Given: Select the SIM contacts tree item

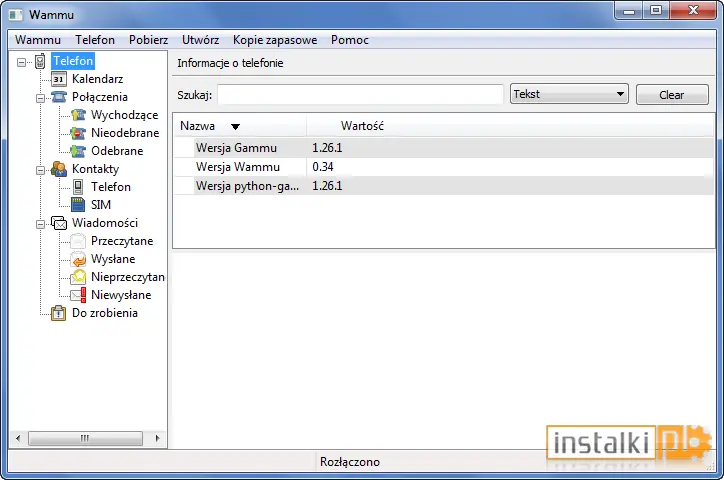Looking at the screenshot, I should click(101, 205).
